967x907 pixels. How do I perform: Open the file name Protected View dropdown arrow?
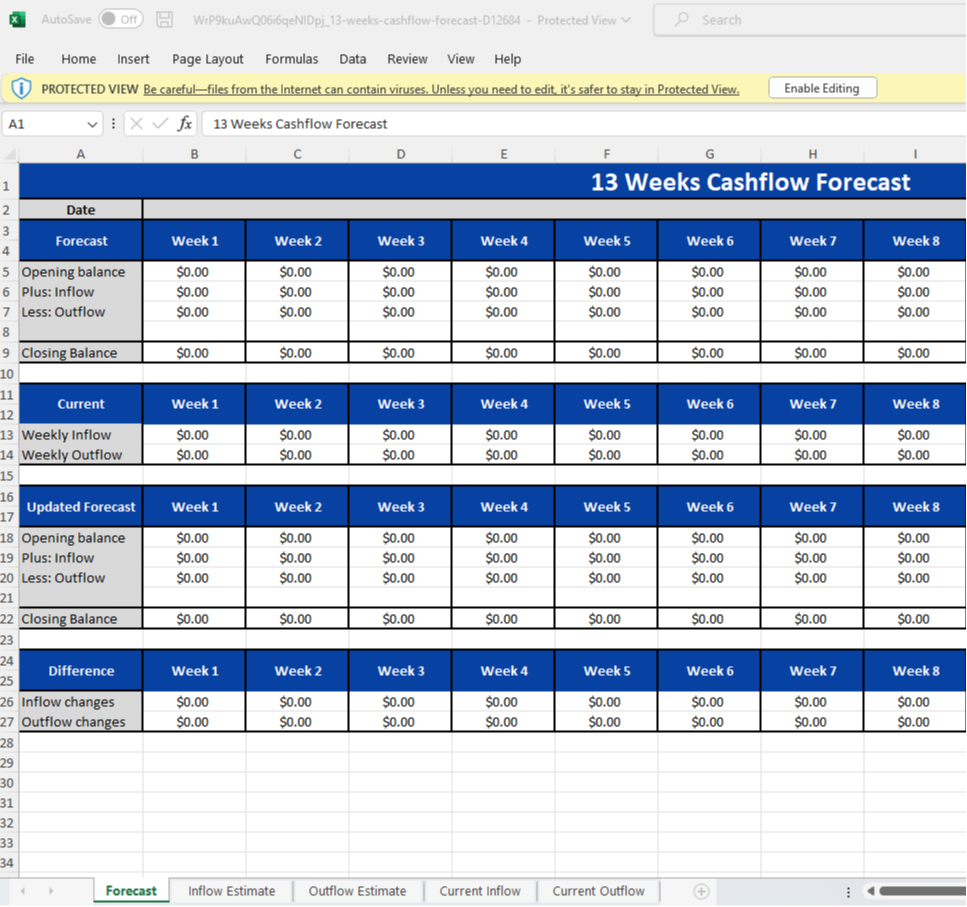pyautogui.click(x=627, y=20)
